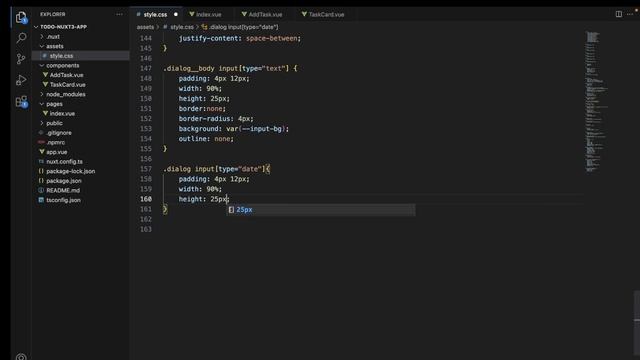The image size is (640, 360).
Task: Click the "background: var(--input-bg);" line
Action: [233, 129]
